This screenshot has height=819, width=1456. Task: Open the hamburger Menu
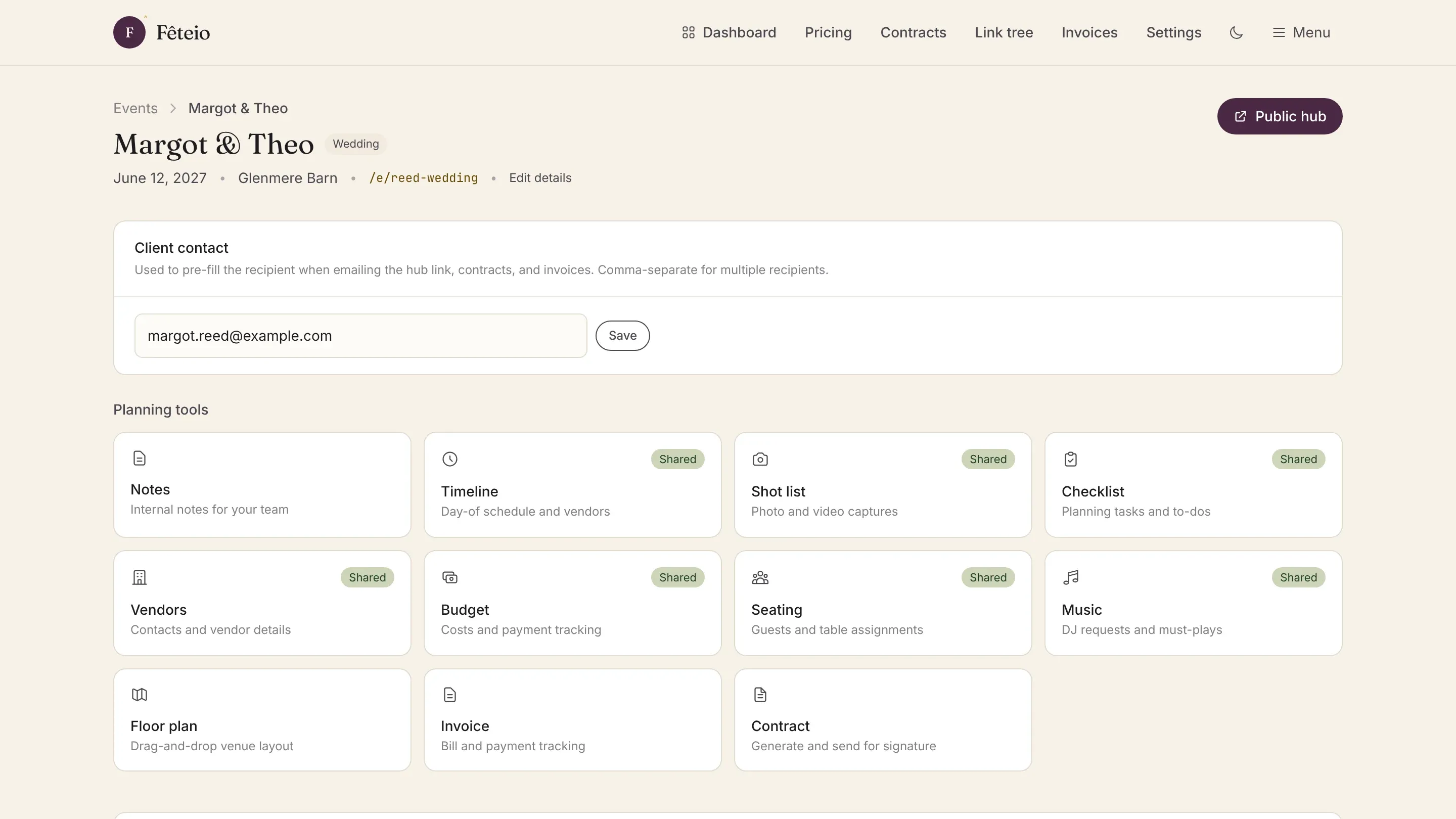point(1301,32)
